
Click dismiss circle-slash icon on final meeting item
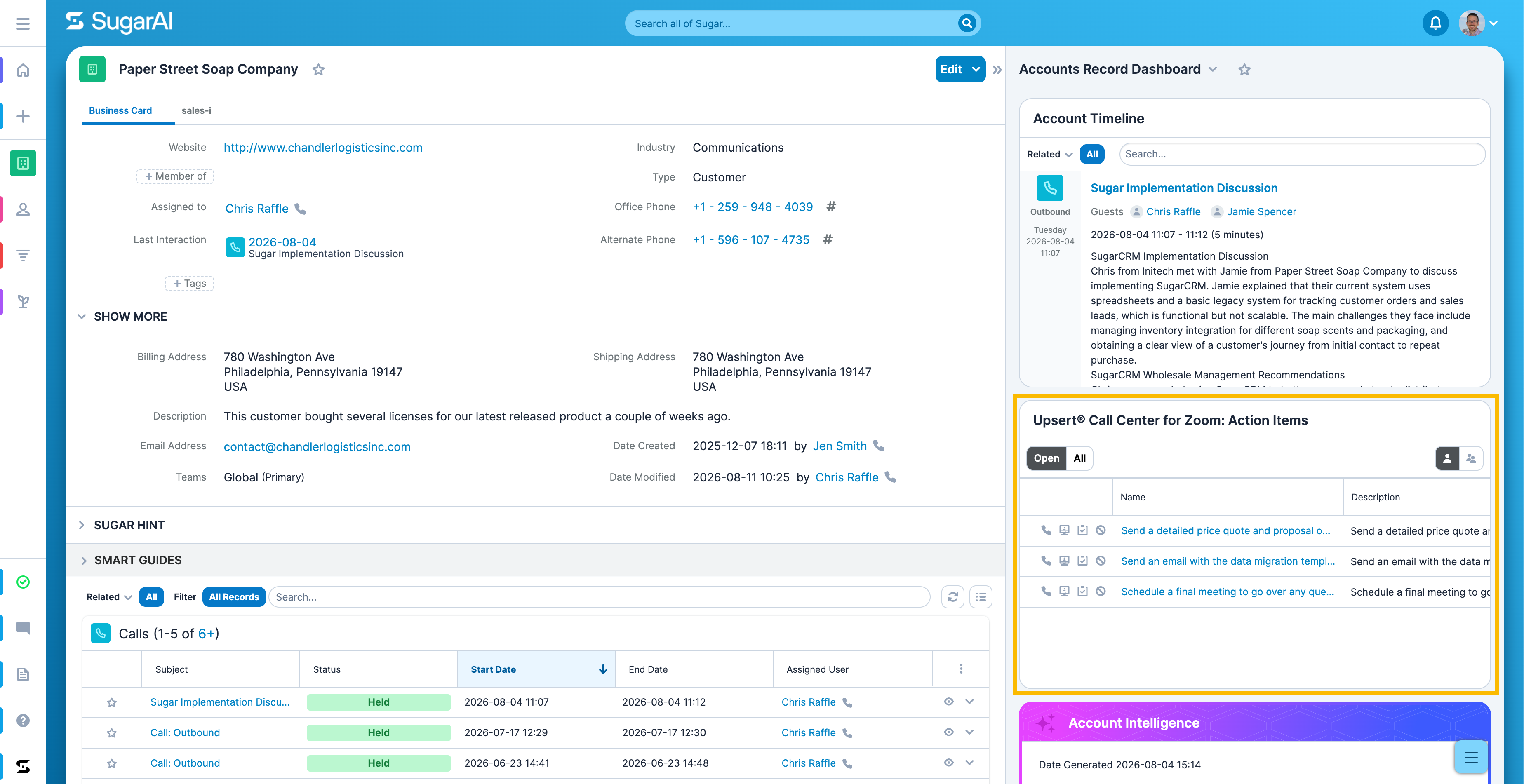coord(1101,591)
